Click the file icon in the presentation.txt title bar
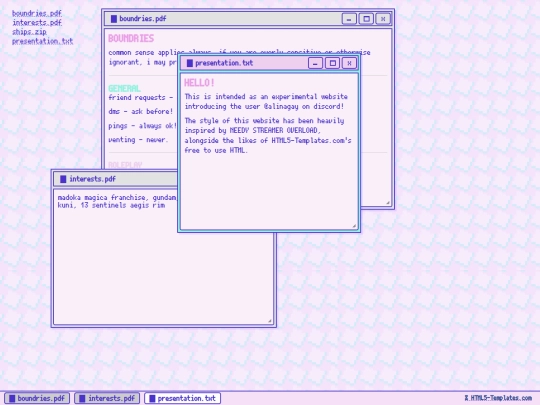 point(189,63)
